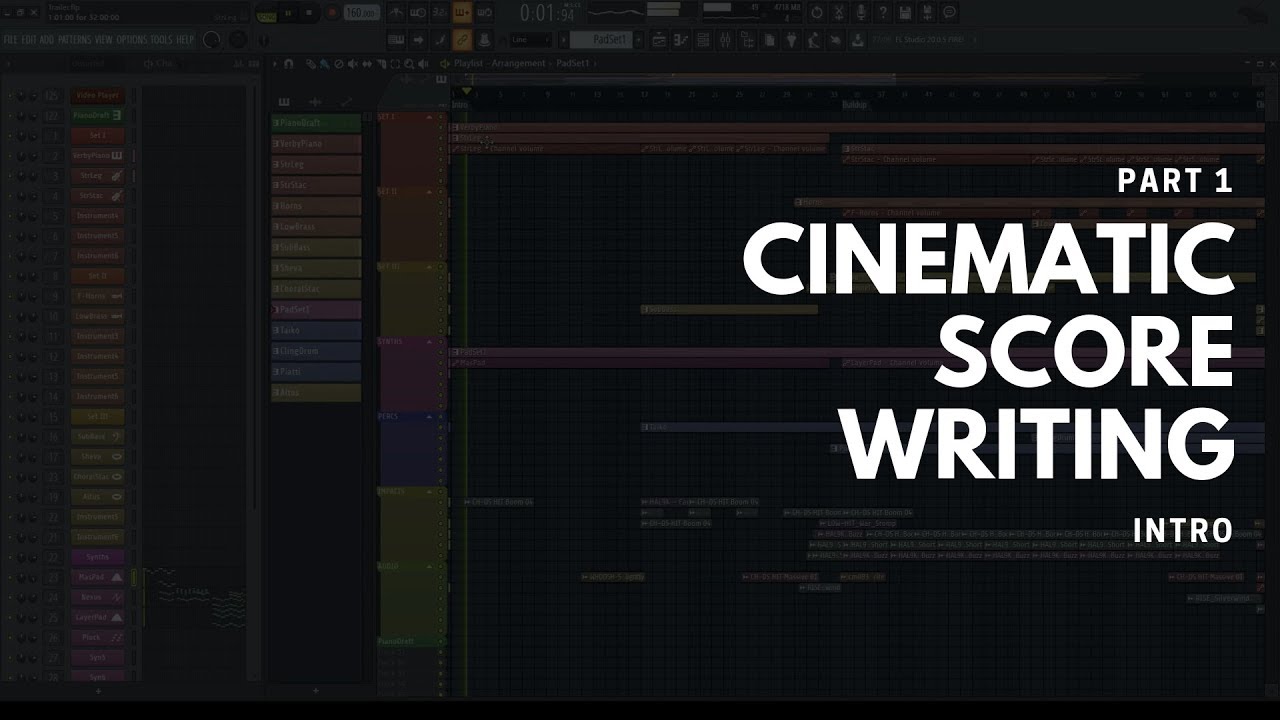The height and width of the screenshot is (720, 1280).
Task: Collapse the SET III track group arrow
Action: [x=431, y=266]
